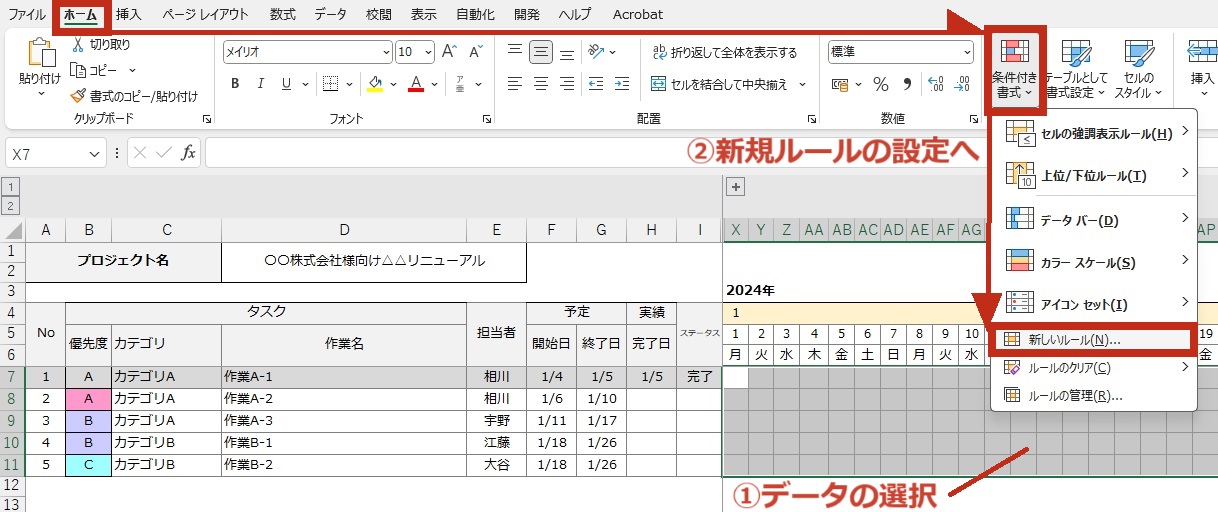Screen dimensions: 1218x512
Task: Click the Italic formatting icon
Action: click(x=261, y=84)
